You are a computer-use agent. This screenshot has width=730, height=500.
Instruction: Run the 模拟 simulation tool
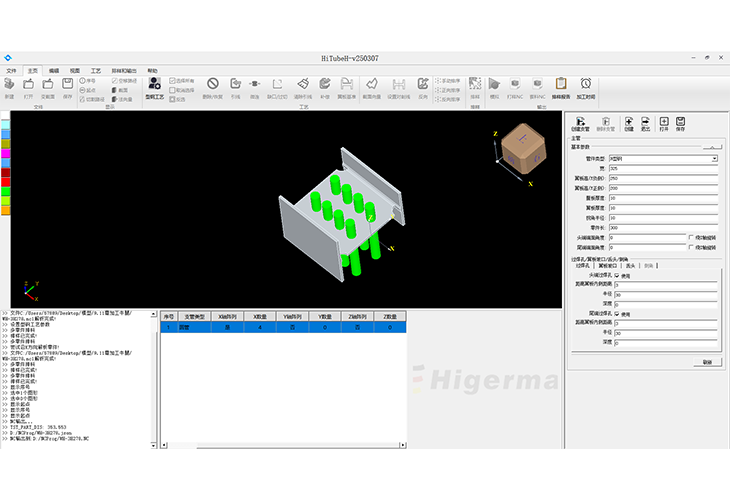pos(494,87)
